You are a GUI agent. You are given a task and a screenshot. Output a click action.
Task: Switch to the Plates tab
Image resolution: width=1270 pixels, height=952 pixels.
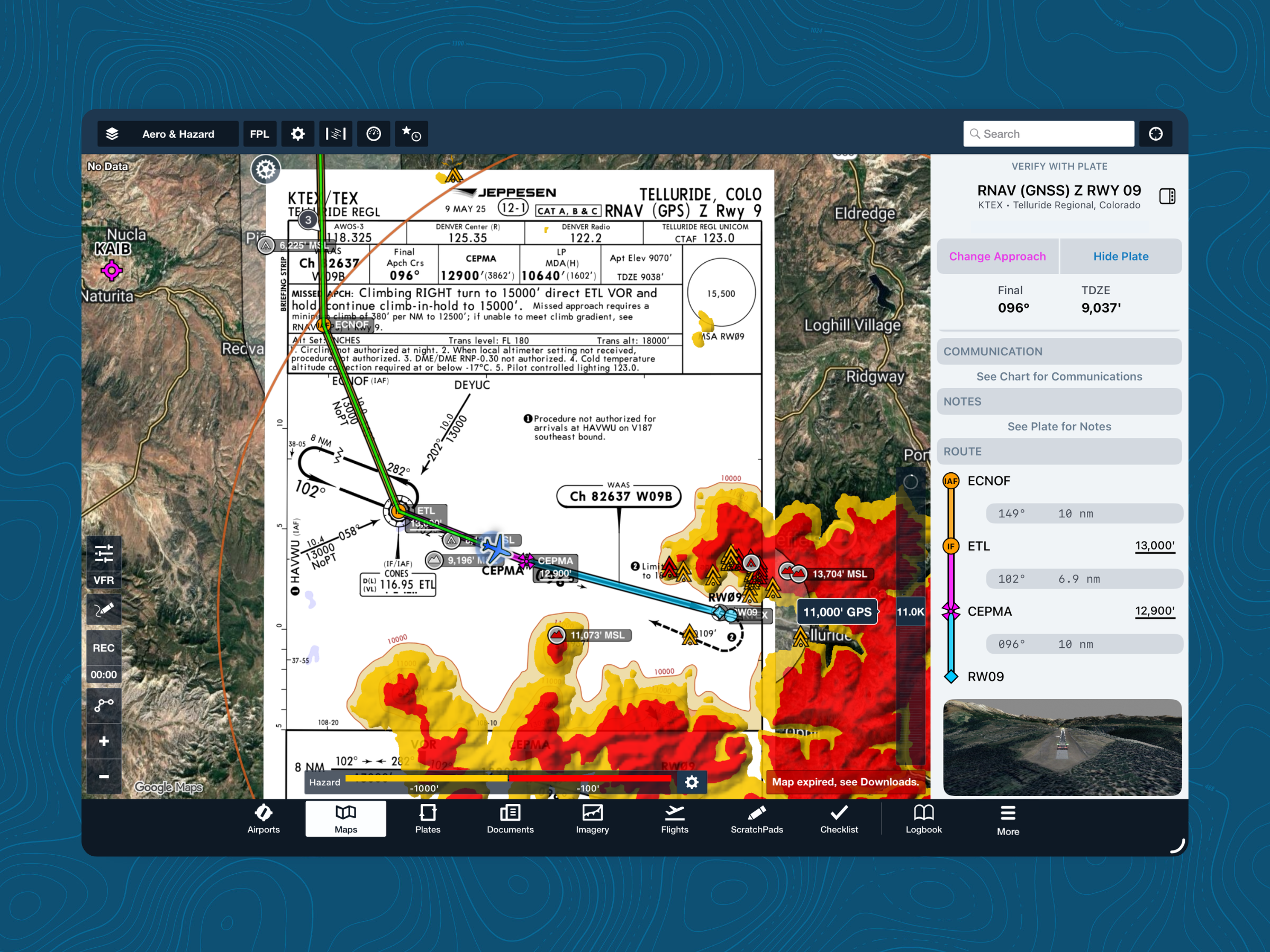click(x=428, y=819)
